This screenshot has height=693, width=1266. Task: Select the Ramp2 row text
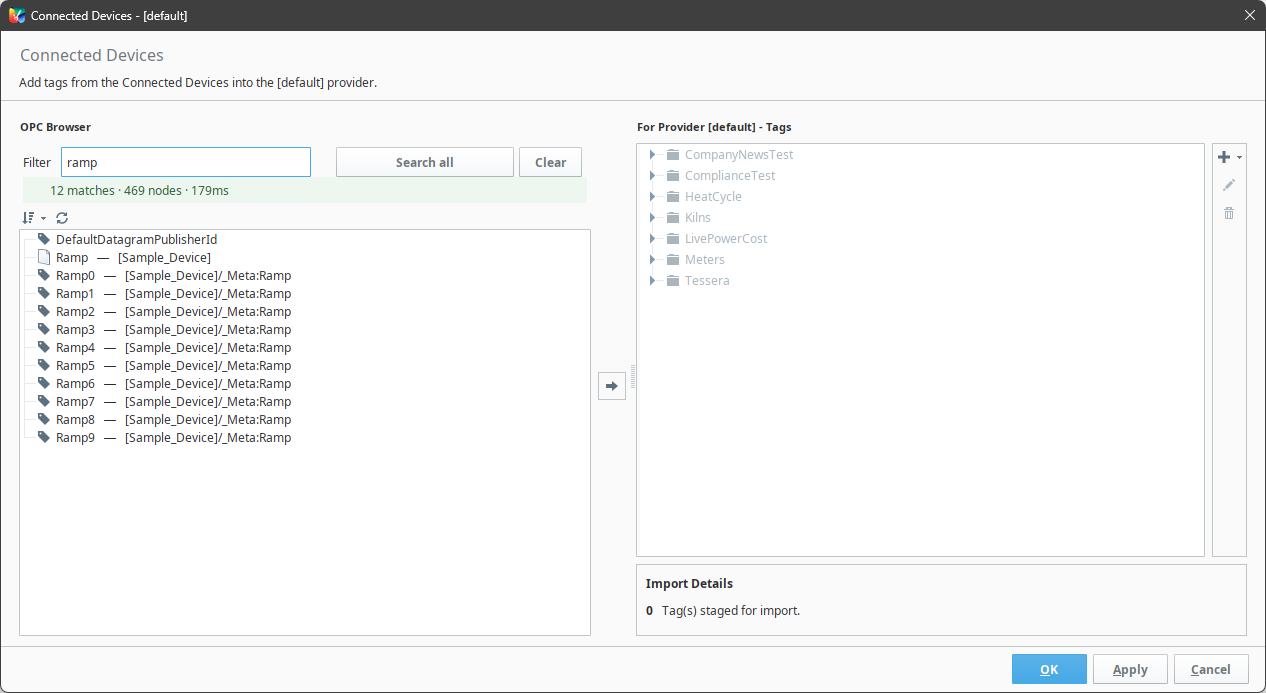coord(173,311)
